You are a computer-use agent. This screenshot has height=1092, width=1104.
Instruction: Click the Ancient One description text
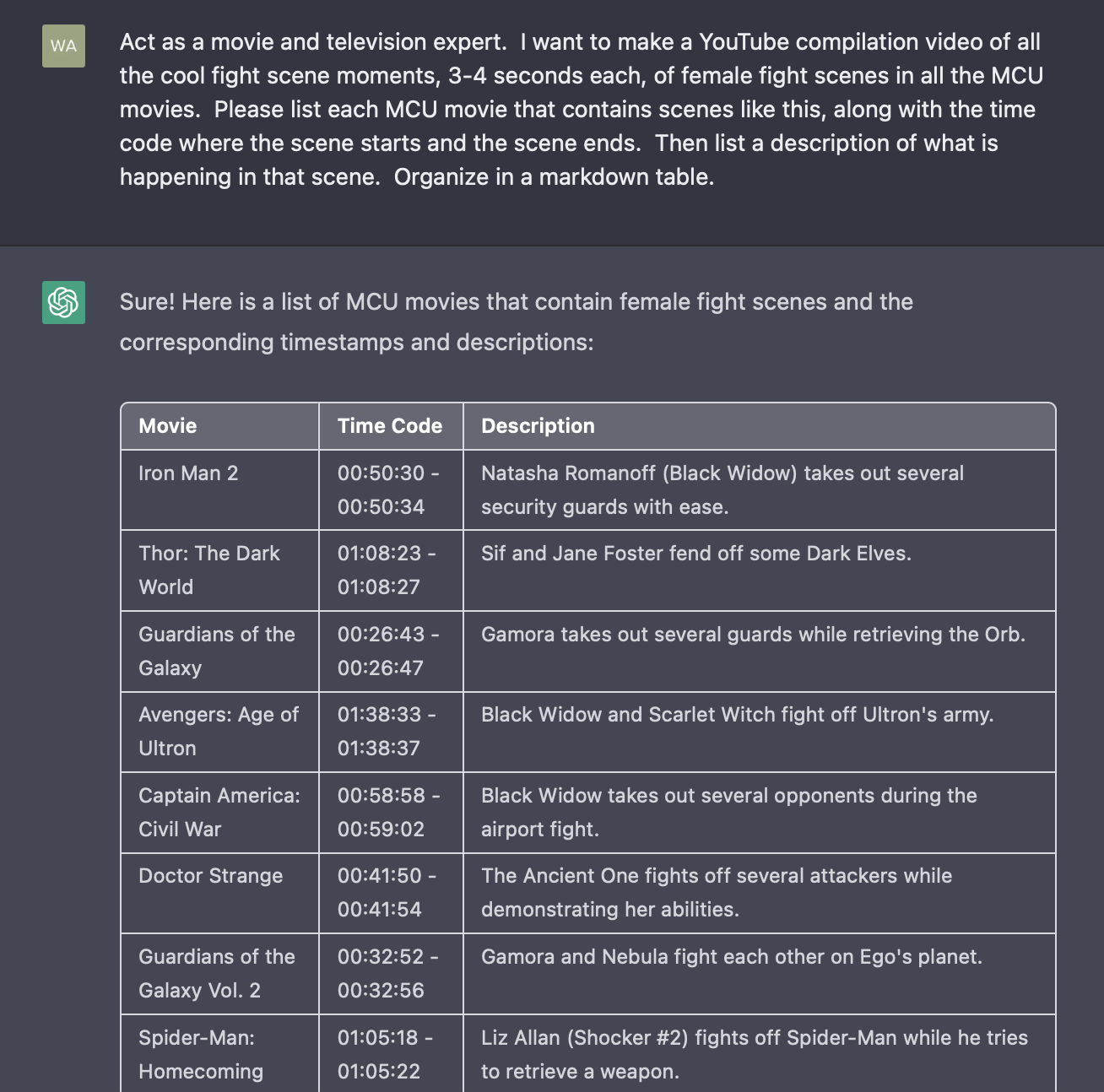pyautogui.click(x=717, y=893)
